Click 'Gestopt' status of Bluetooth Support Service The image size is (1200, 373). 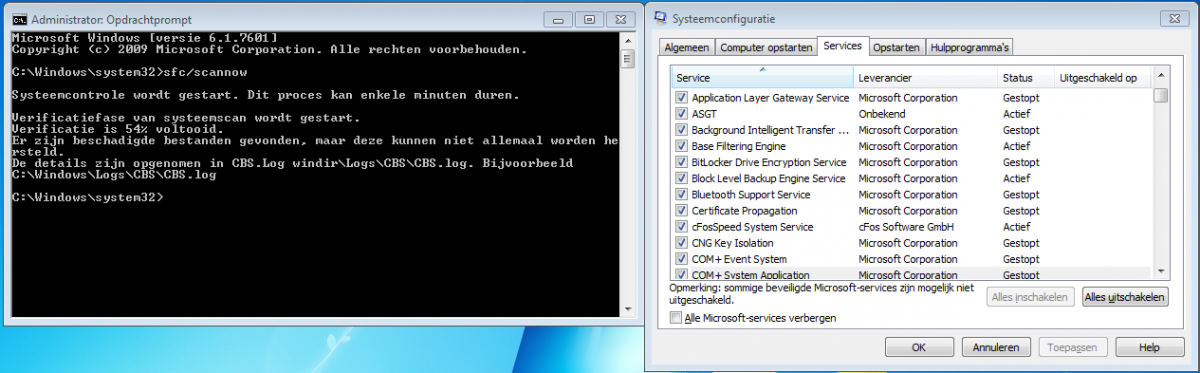point(1021,194)
